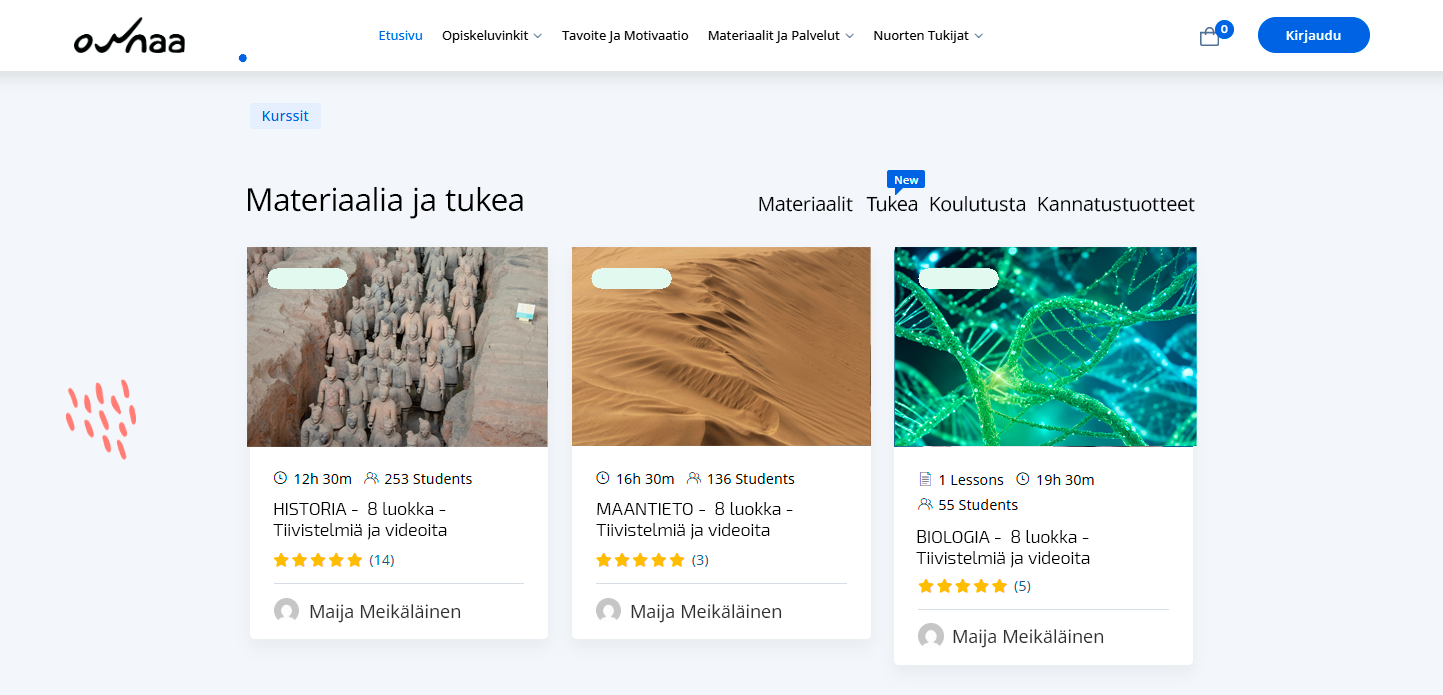This screenshot has width=1443, height=695.
Task: Go to Etusivu in the navigation
Action: (x=400, y=36)
